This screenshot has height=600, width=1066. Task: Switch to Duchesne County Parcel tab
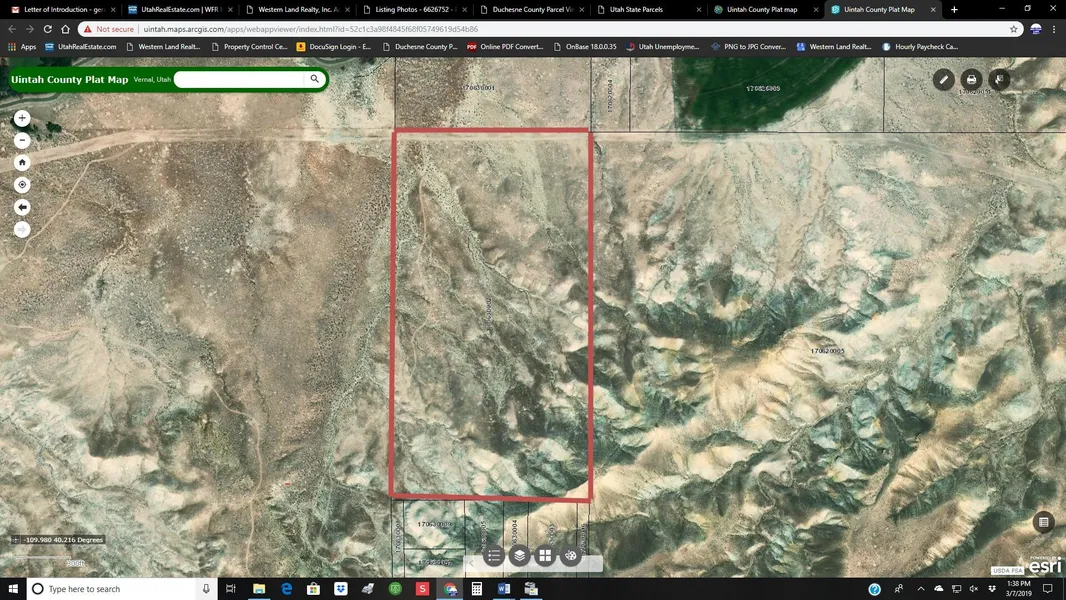[x=532, y=10]
